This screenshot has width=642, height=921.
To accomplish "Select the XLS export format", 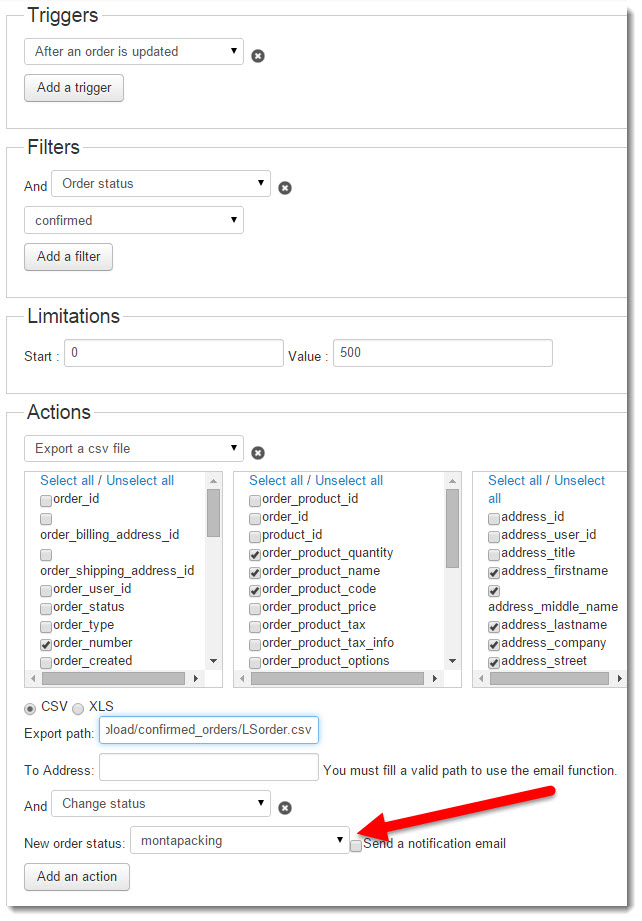I will click(x=77, y=708).
